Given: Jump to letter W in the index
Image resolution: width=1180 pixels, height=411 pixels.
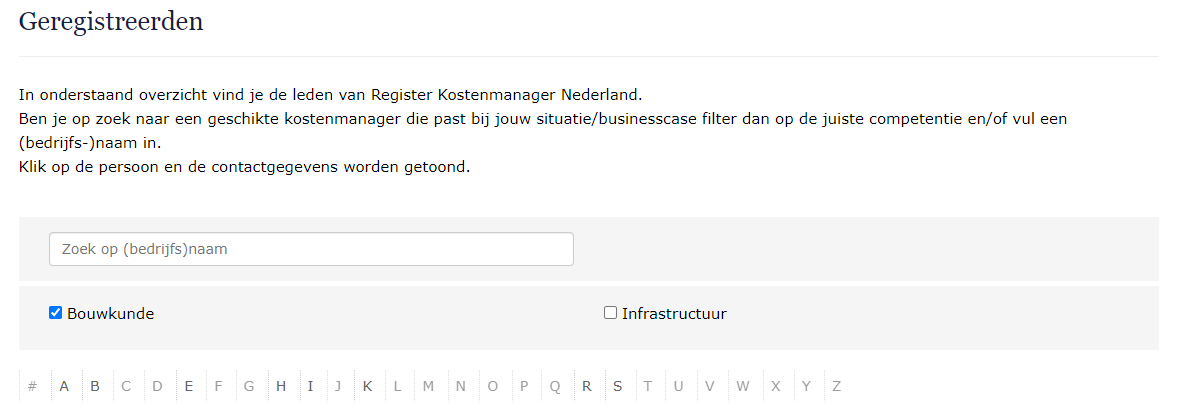Looking at the screenshot, I should click(742, 387).
